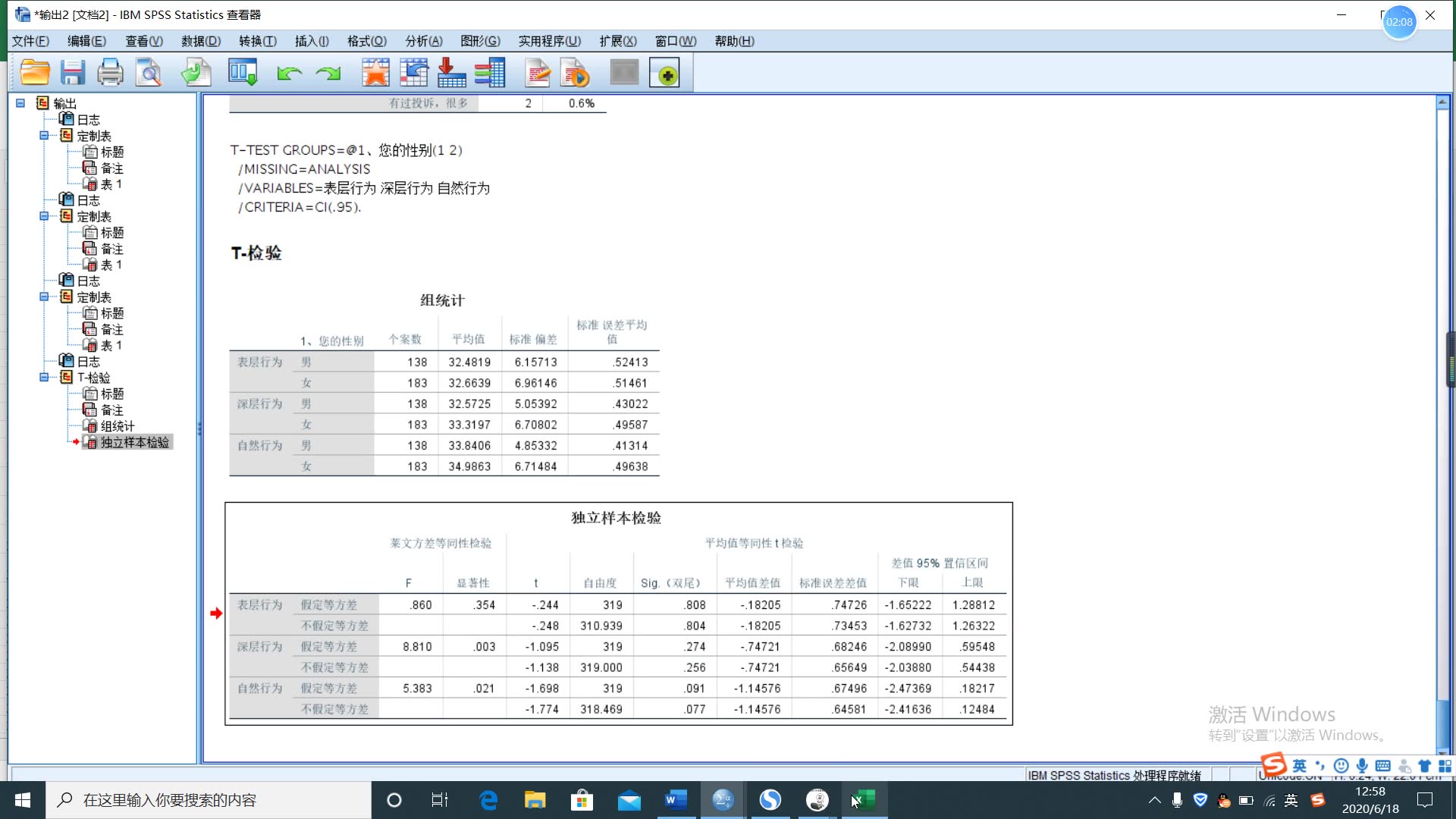Viewport: 1456px width, 819px height.
Task: Click the 独立样本检验 table title
Action: pos(616,518)
